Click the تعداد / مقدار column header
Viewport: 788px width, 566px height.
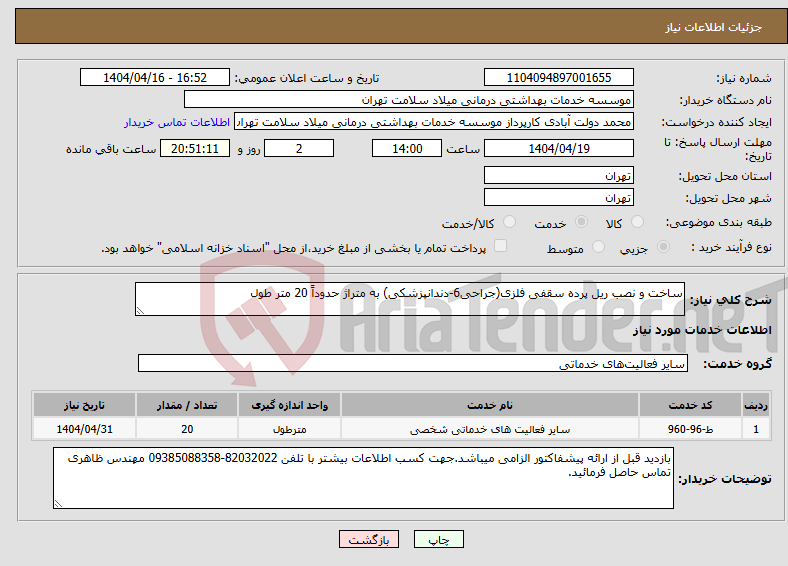pyautogui.click(x=187, y=405)
